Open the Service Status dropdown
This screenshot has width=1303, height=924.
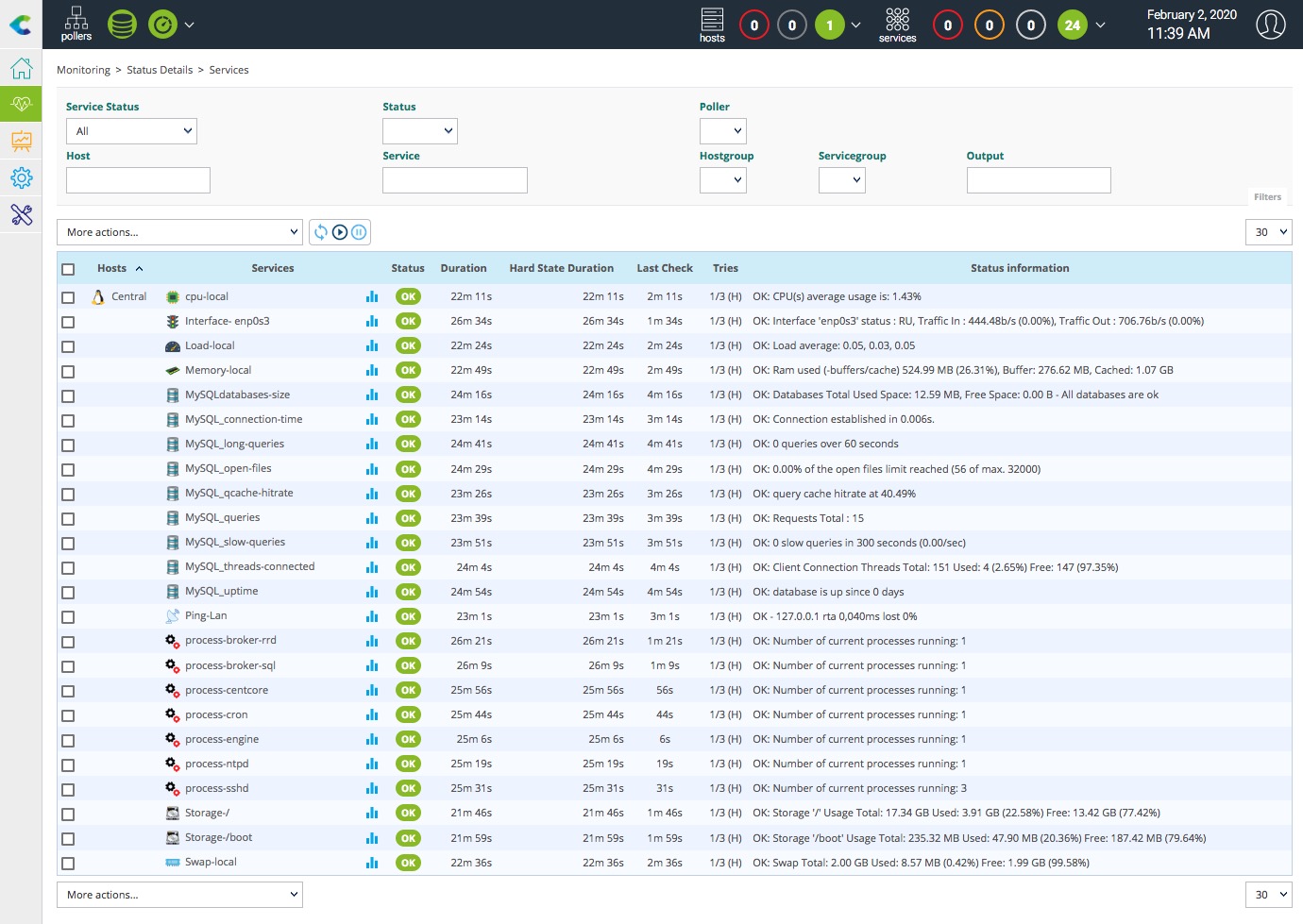pos(131,131)
